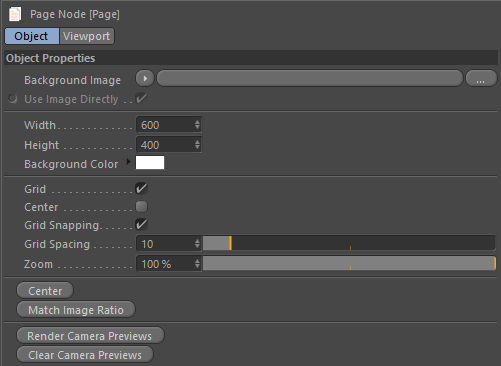Click the Background Image label
Screen dimensions: 501x366
point(72,80)
